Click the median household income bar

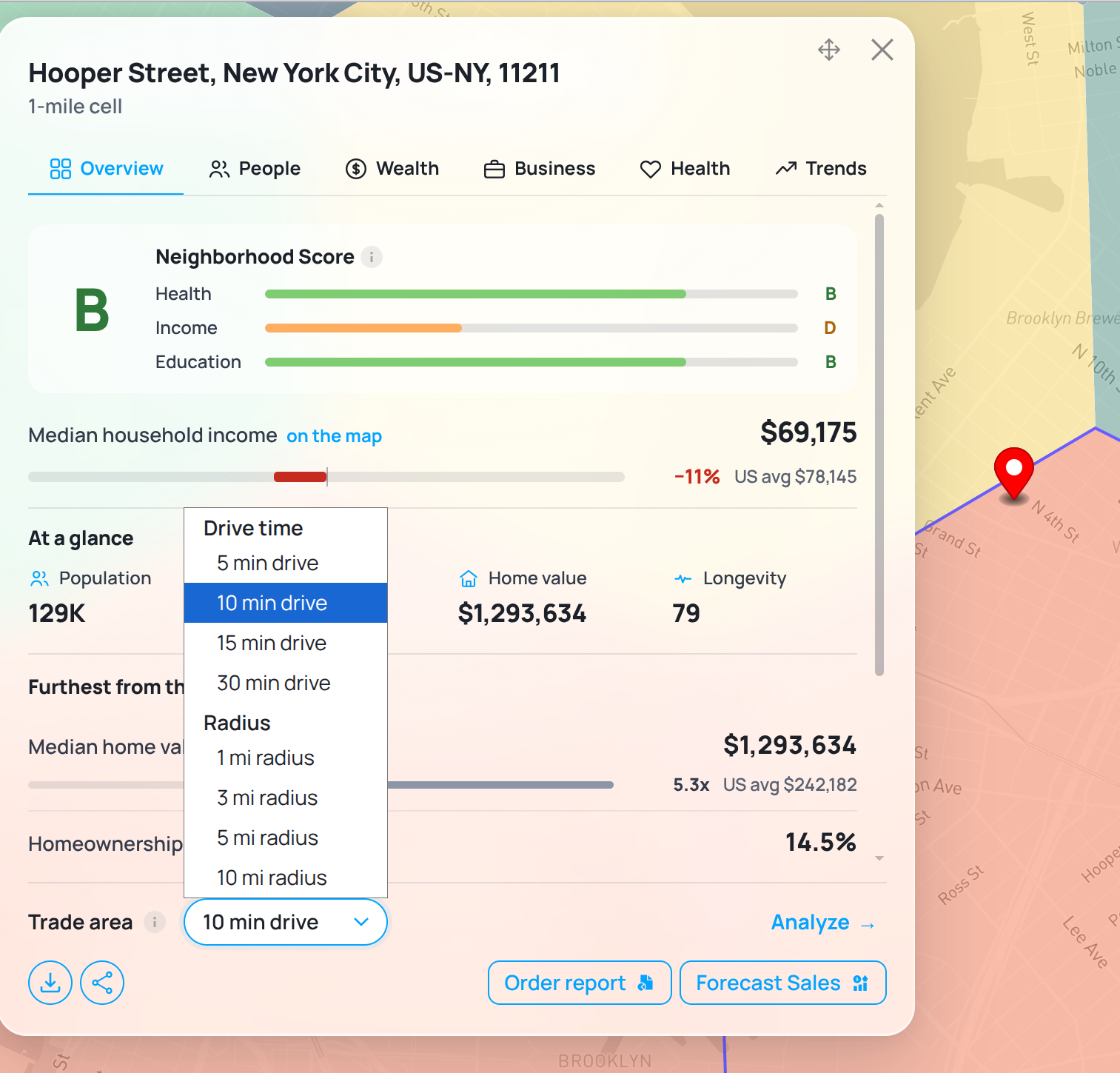click(326, 477)
